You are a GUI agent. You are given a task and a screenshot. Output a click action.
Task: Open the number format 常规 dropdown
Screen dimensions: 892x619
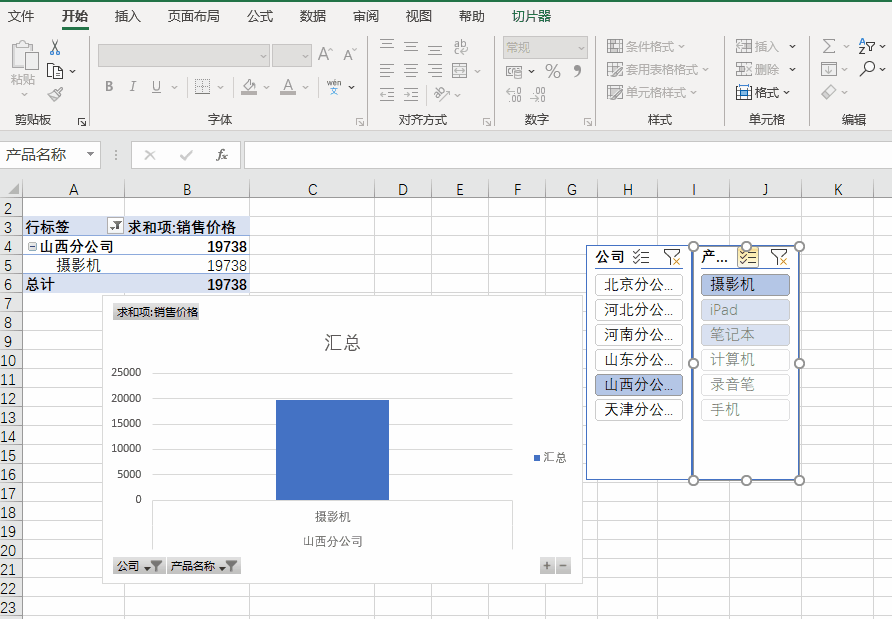[x=581, y=48]
